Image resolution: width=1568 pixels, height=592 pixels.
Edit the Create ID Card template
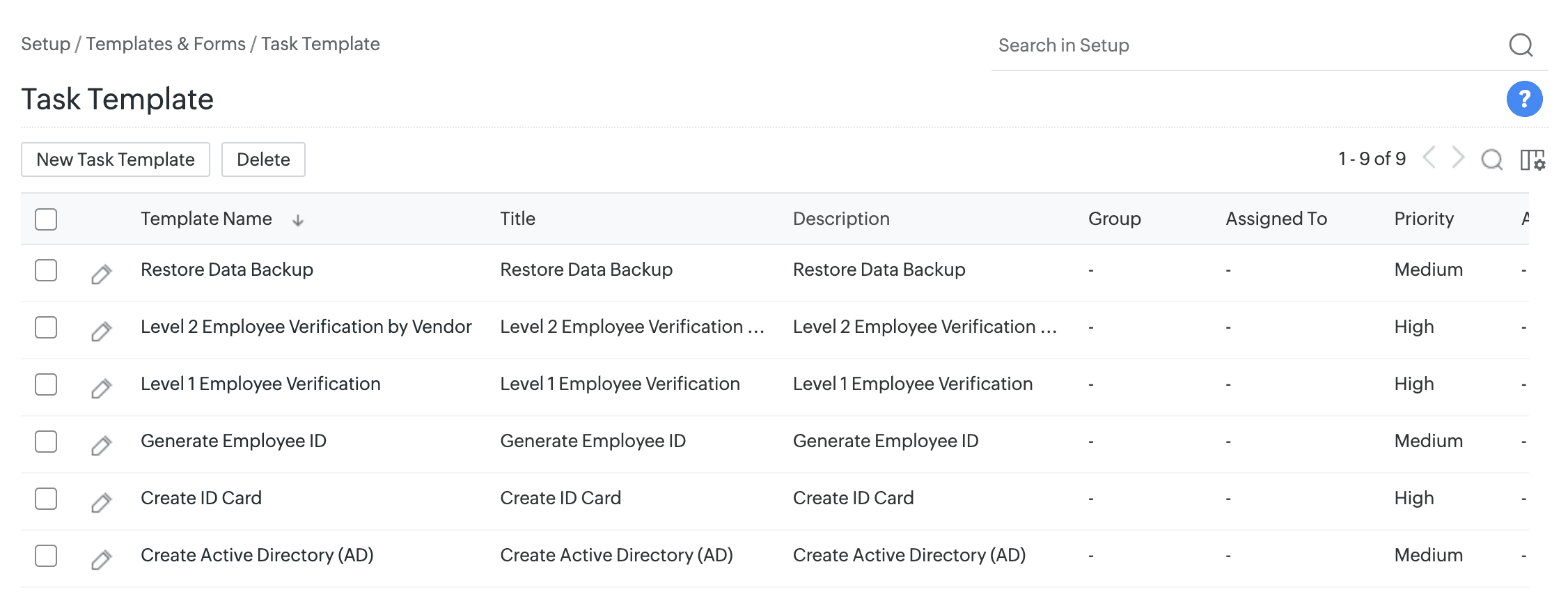click(x=102, y=502)
